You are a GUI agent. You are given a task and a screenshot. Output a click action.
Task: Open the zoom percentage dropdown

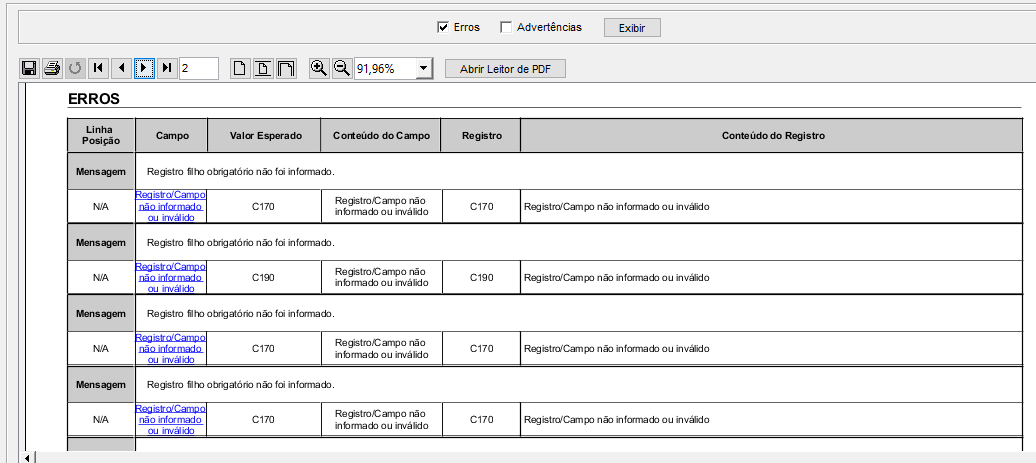coord(423,68)
